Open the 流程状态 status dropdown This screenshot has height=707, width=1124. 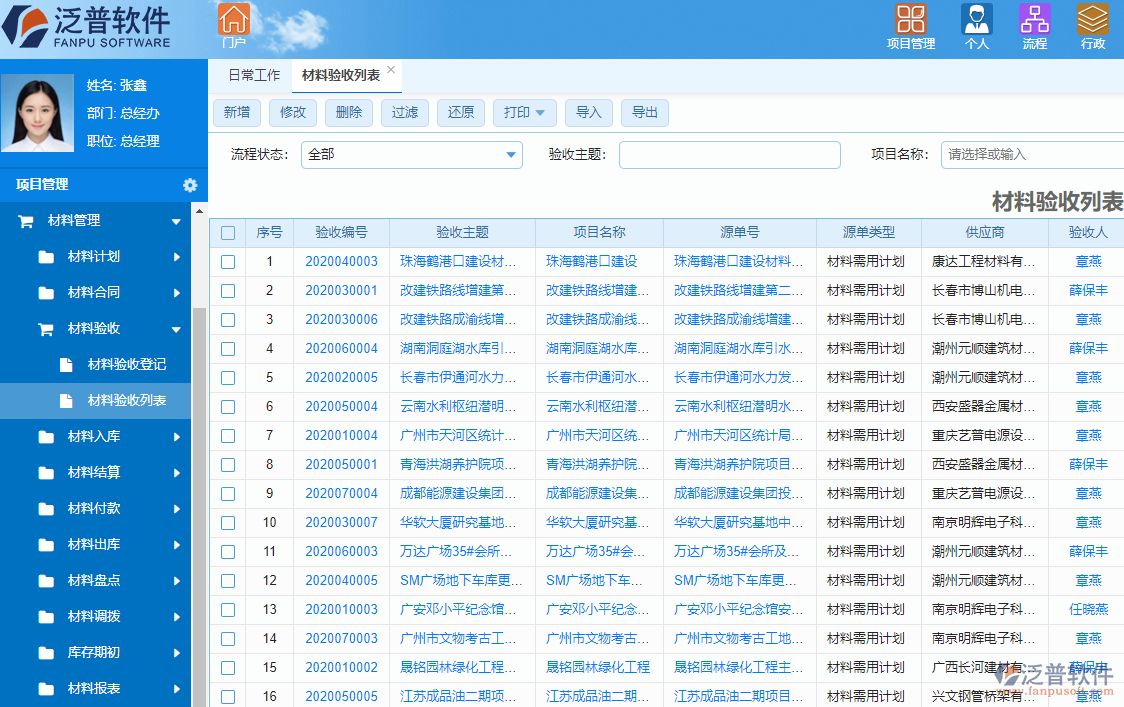coord(510,155)
